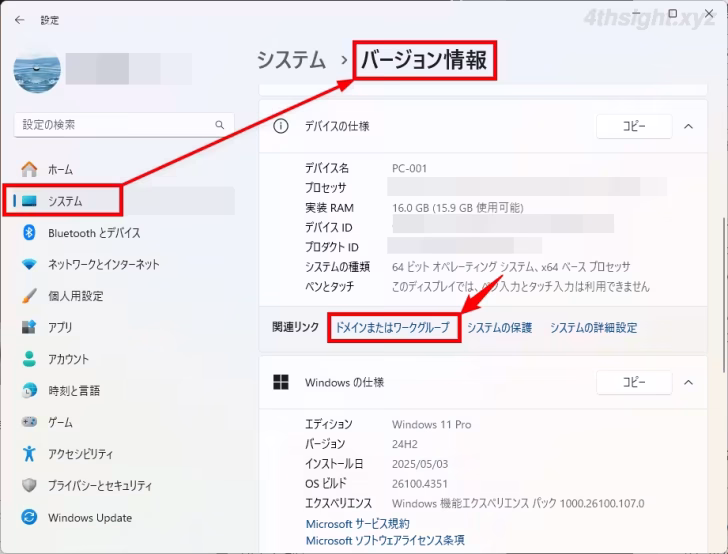The height and width of the screenshot is (554, 728).
Task: Select the OS build value 26100.4351
Action: [420, 483]
